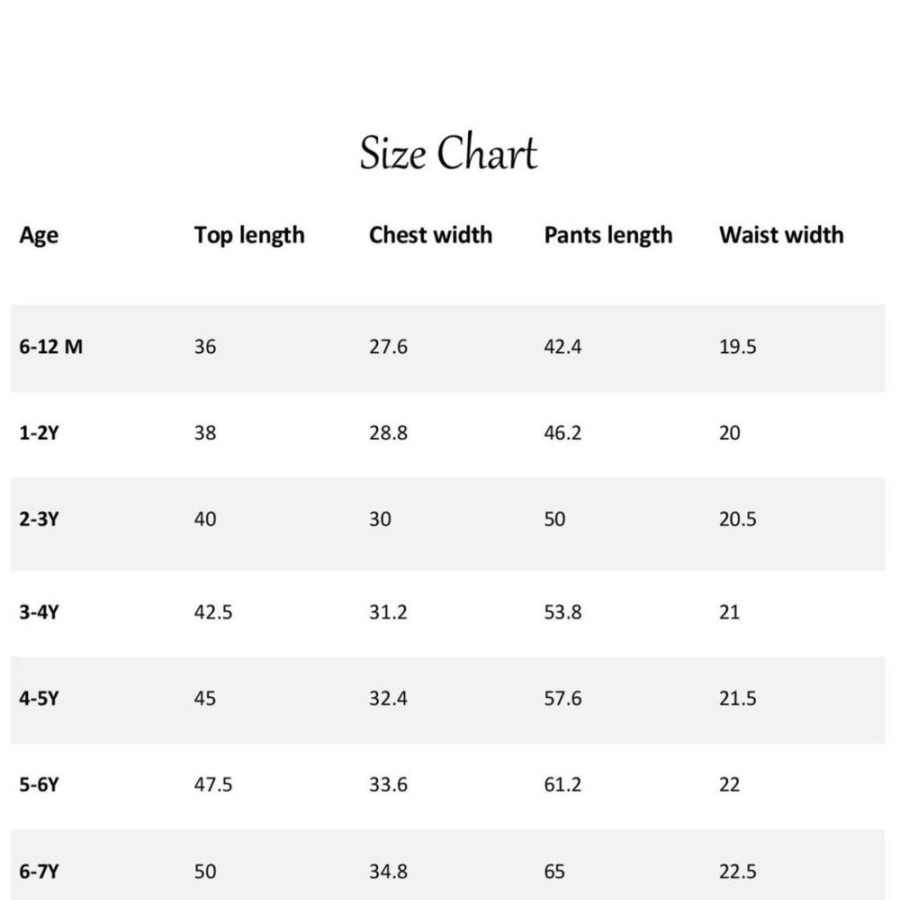Click the Size Chart title
The image size is (900, 900).
[x=448, y=152]
